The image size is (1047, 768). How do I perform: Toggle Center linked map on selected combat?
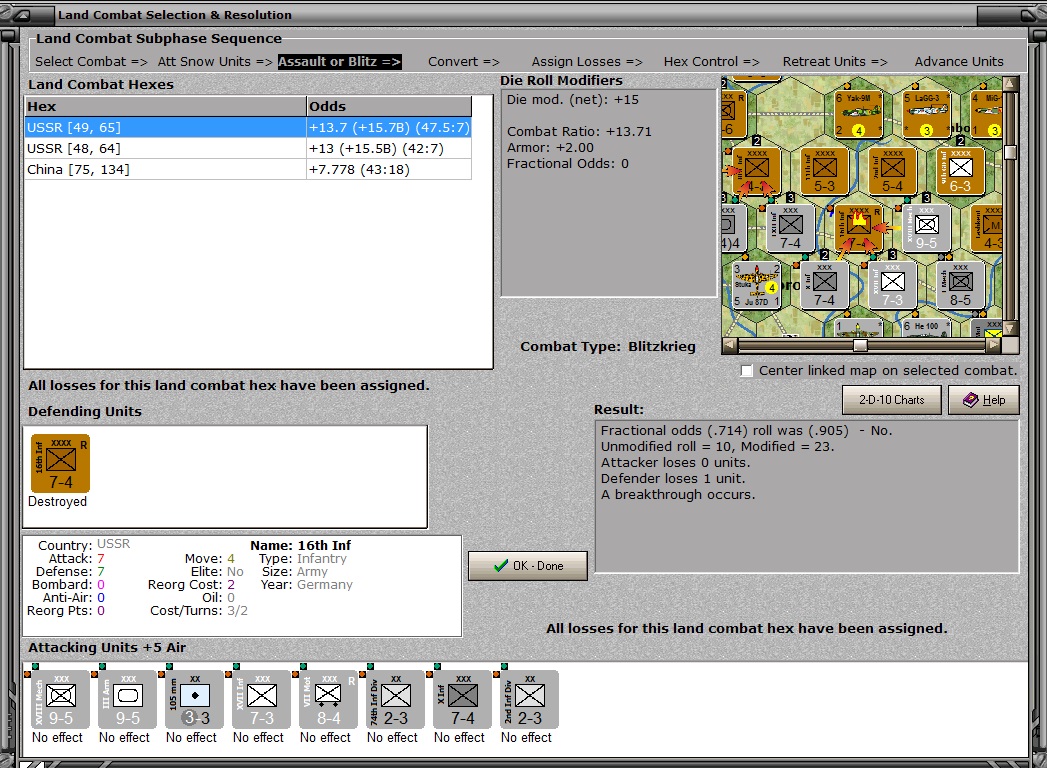point(747,371)
